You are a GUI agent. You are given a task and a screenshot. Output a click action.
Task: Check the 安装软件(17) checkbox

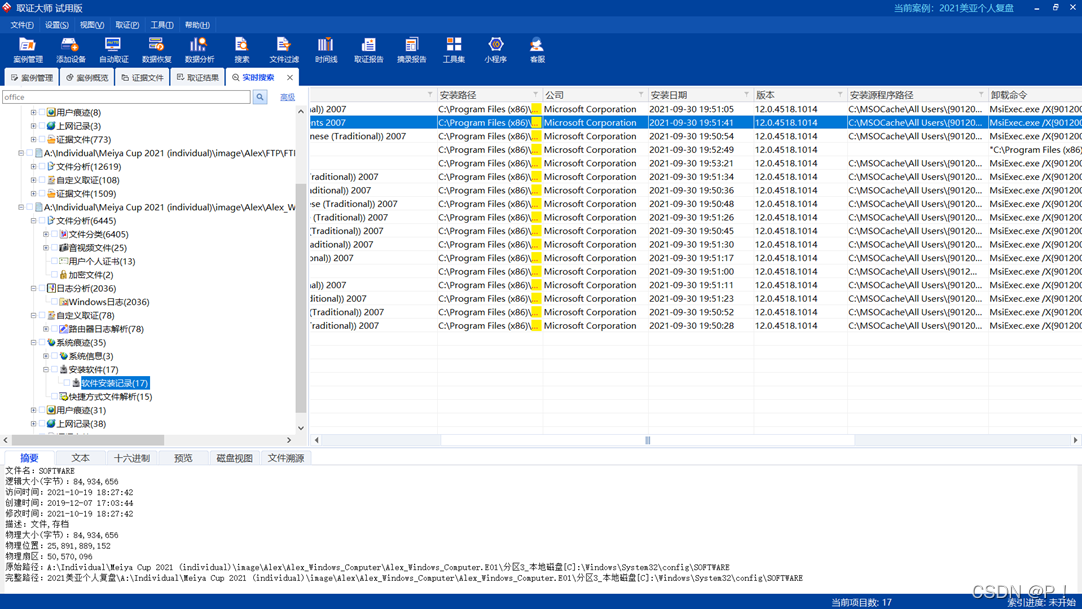point(55,370)
